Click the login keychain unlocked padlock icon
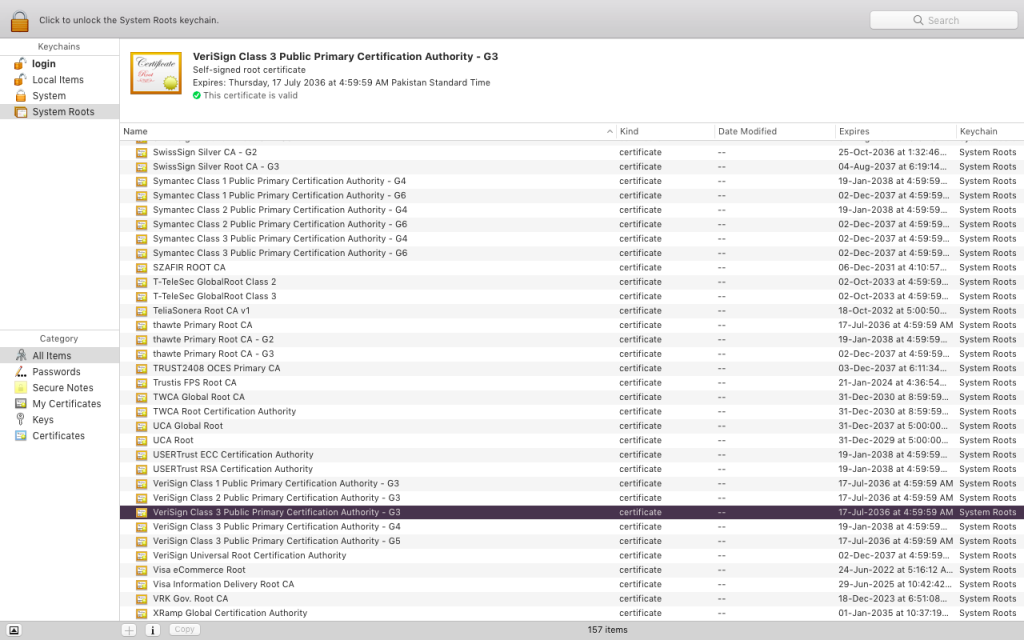 [20, 63]
